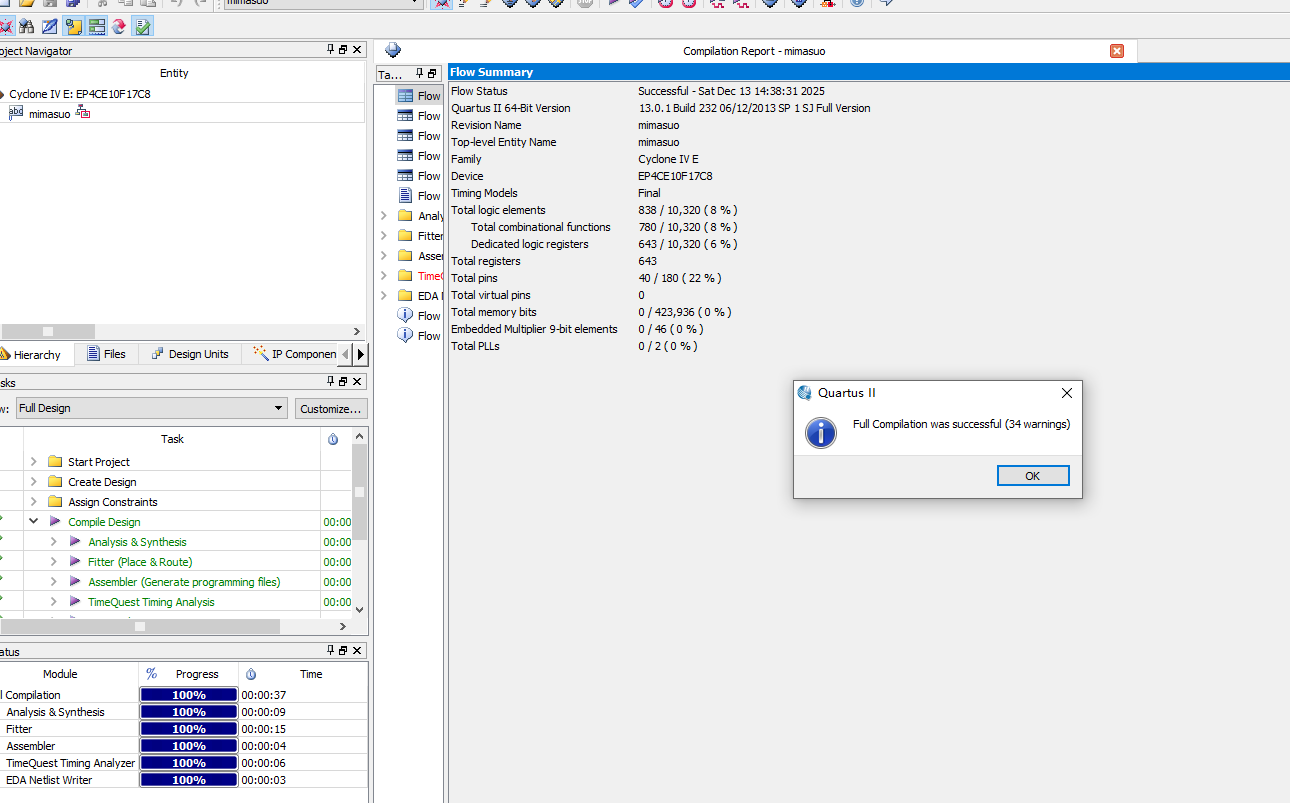1290x803 pixels.
Task: Click the play icon for Assembler task
Action: 75,582
